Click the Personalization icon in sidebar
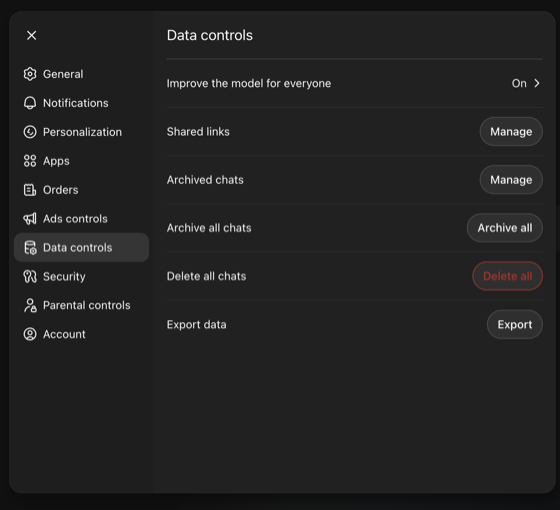 (x=30, y=132)
